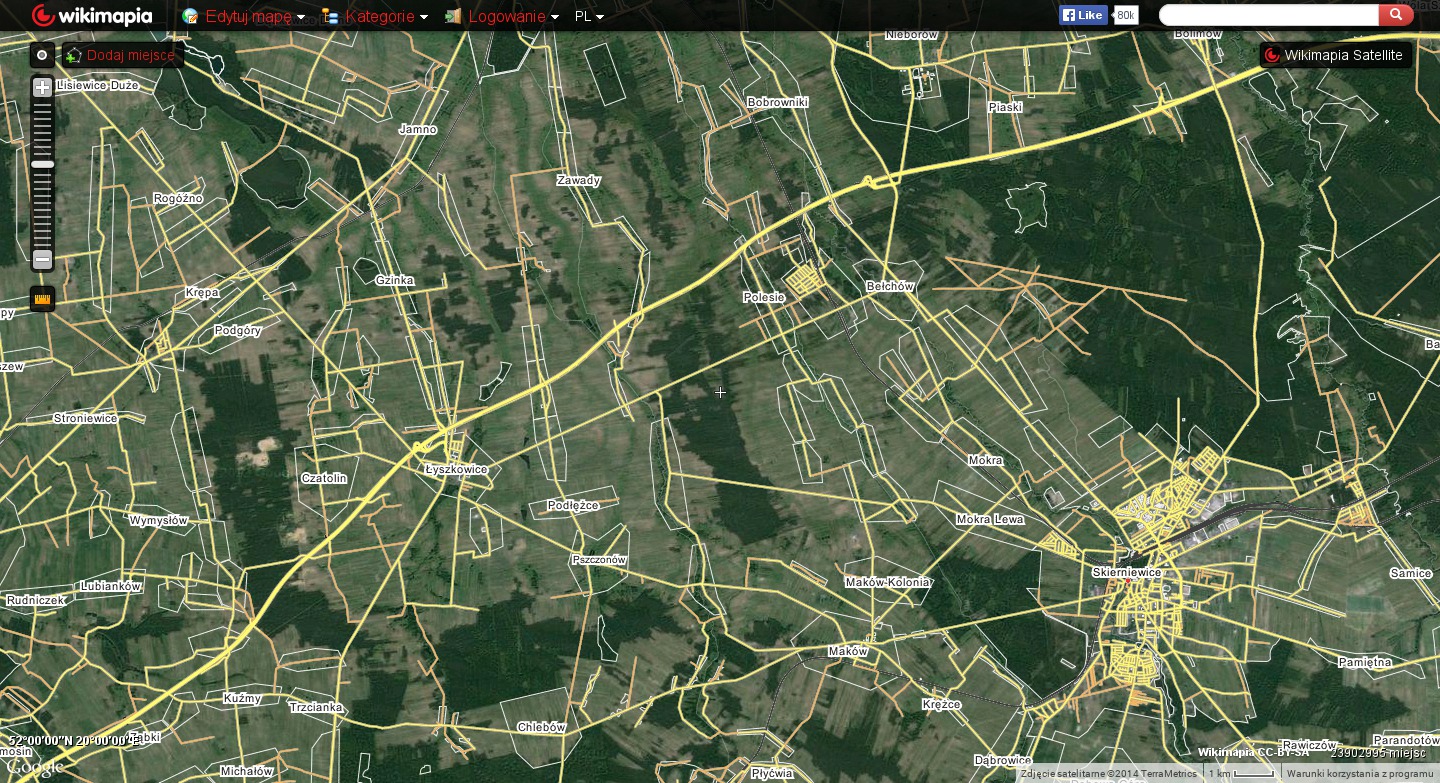This screenshot has height=783, width=1440.
Task: Click the Bobrowniki place label
Action: (778, 102)
